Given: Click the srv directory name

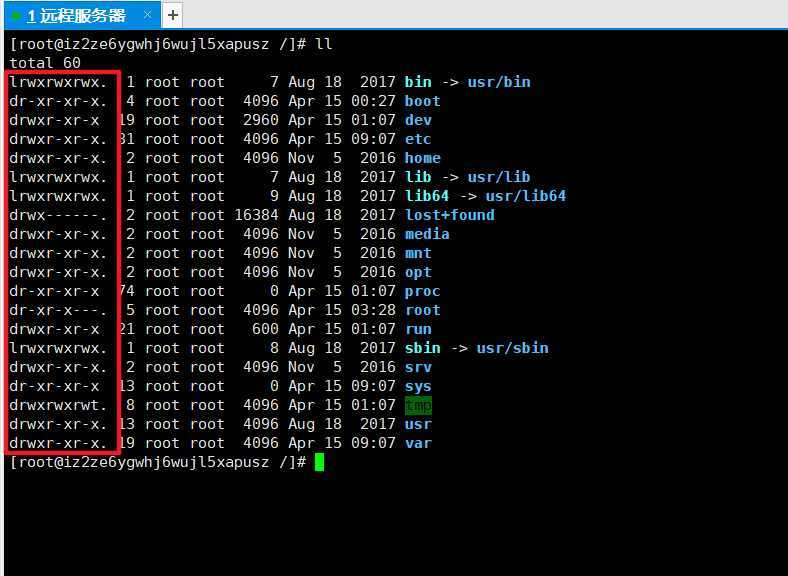Looking at the screenshot, I should click(418, 367).
